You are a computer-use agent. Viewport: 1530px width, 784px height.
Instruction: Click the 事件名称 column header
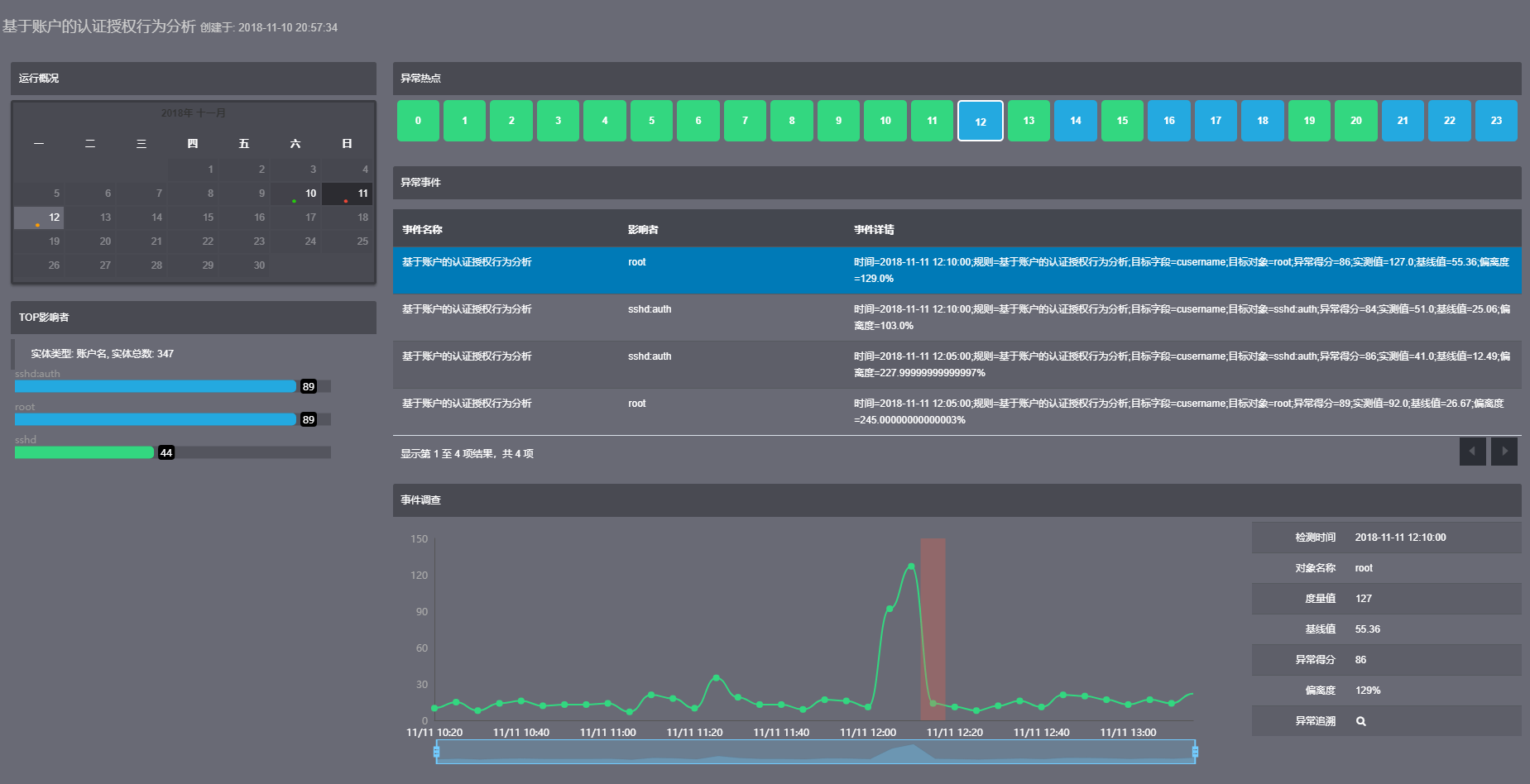[422, 230]
